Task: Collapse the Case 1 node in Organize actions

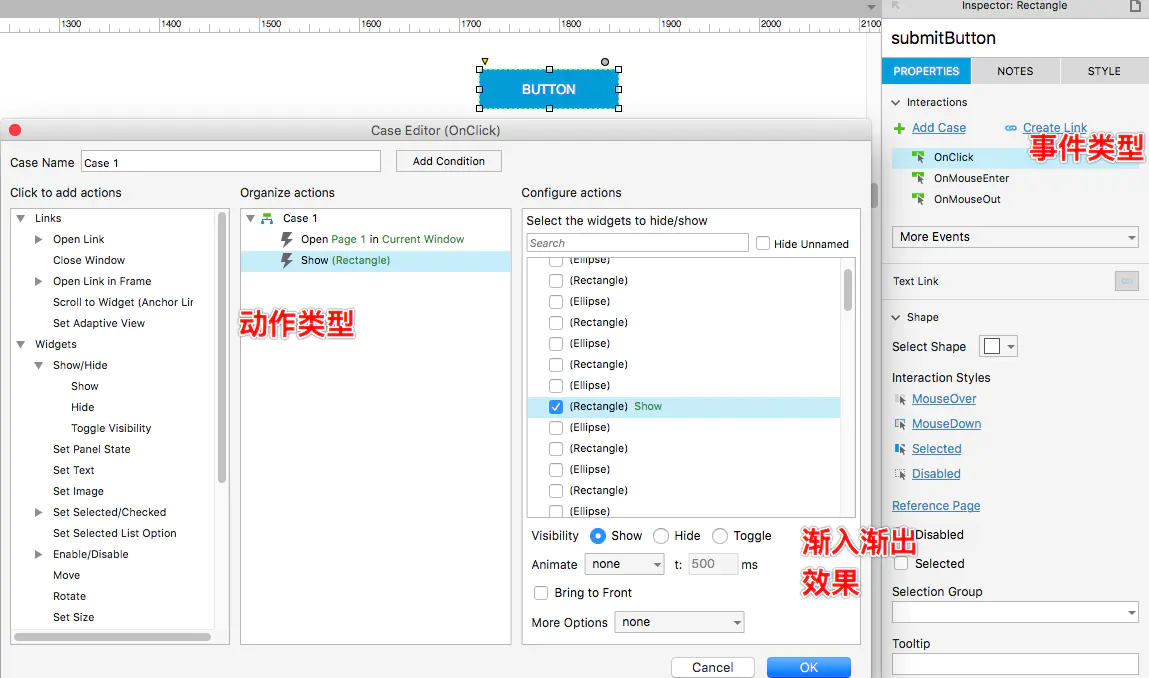Action: (251, 218)
